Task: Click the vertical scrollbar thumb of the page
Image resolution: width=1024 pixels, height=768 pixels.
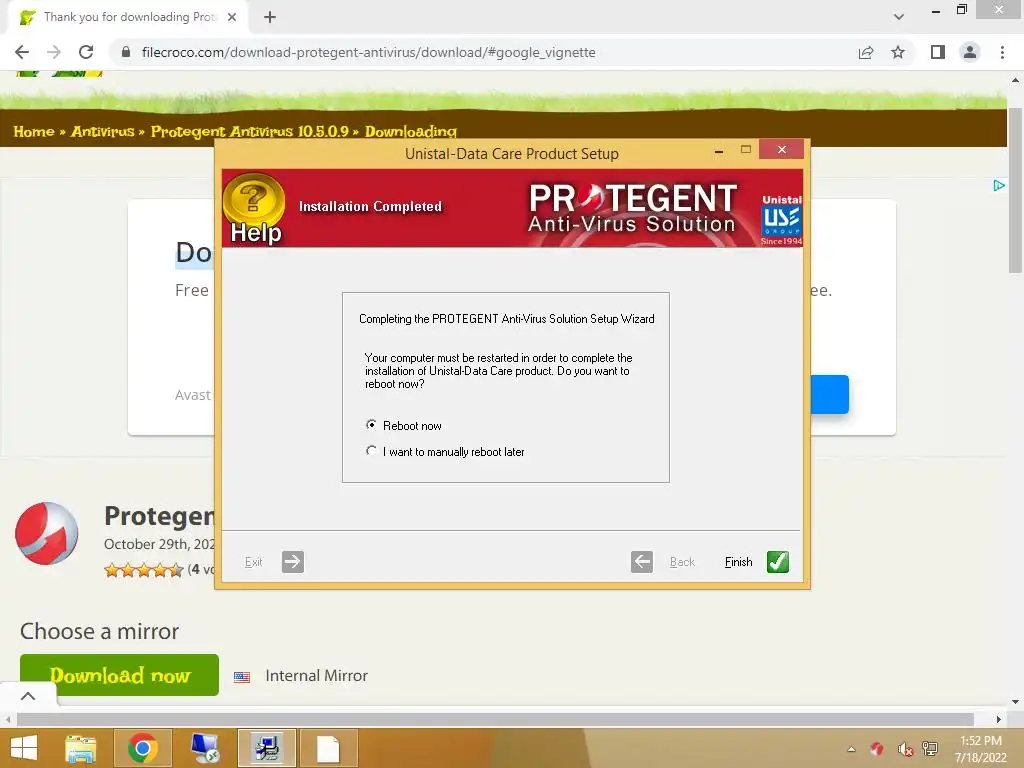Action: point(1015,191)
